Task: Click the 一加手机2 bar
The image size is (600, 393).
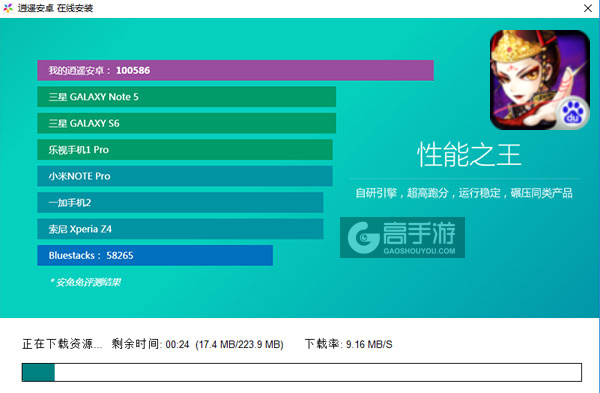Action: pos(180,202)
